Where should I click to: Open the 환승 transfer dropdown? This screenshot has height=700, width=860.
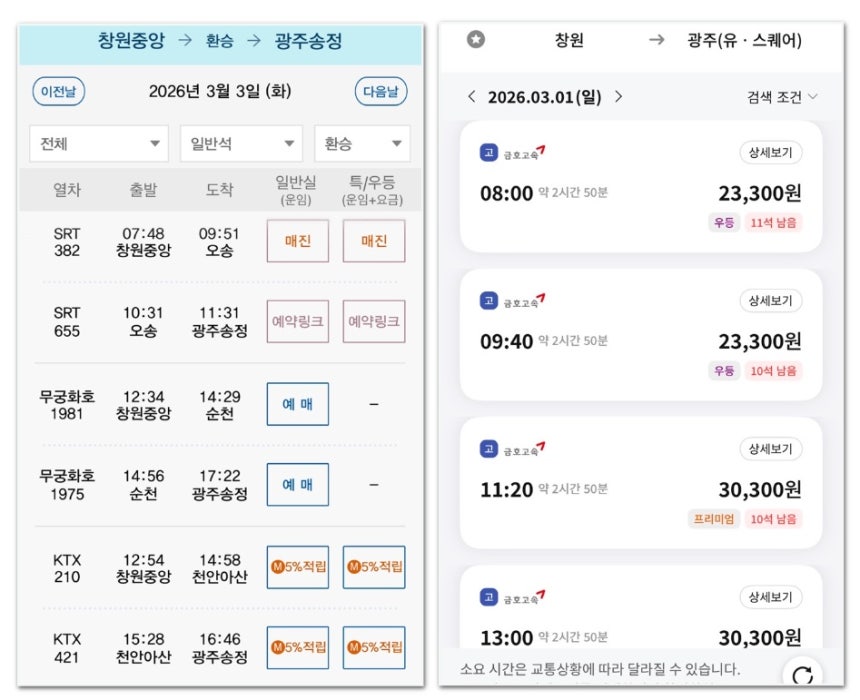tap(361, 144)
